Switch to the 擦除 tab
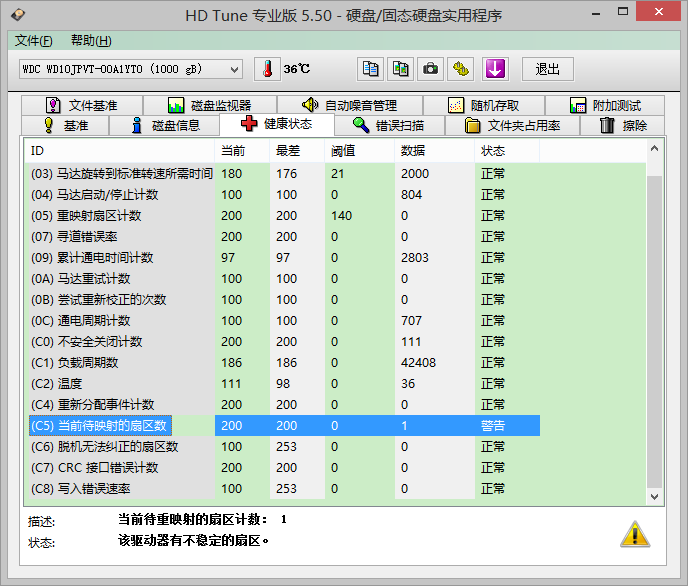The height and width of the screenshot is (586, 688). pyautogui.click(x=623, y=126)
